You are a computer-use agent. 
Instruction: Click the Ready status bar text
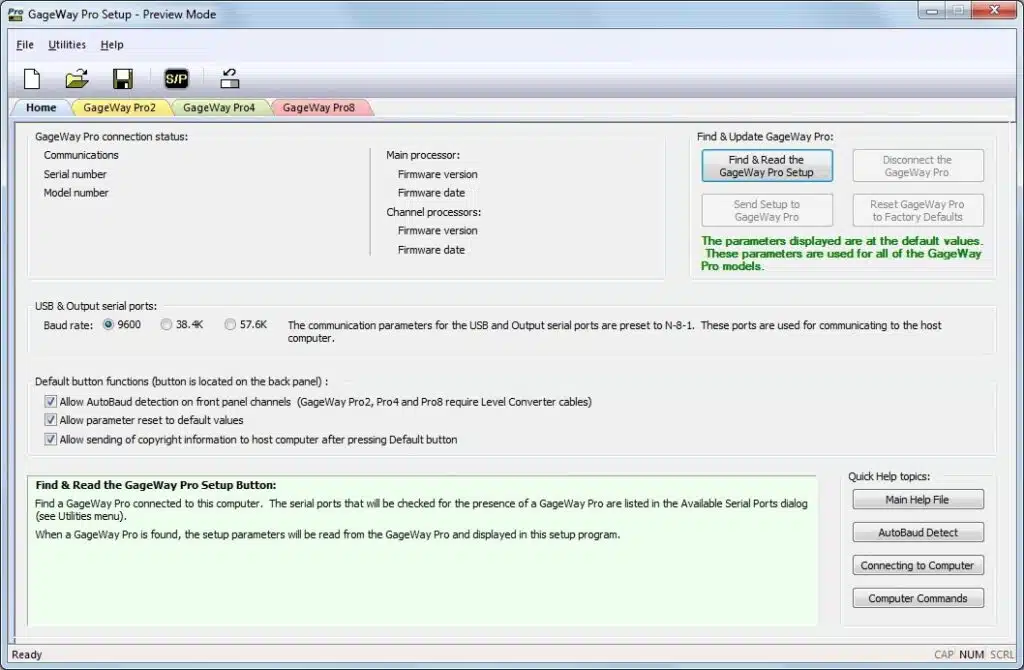pyautogui.click(x=27, y=654)
